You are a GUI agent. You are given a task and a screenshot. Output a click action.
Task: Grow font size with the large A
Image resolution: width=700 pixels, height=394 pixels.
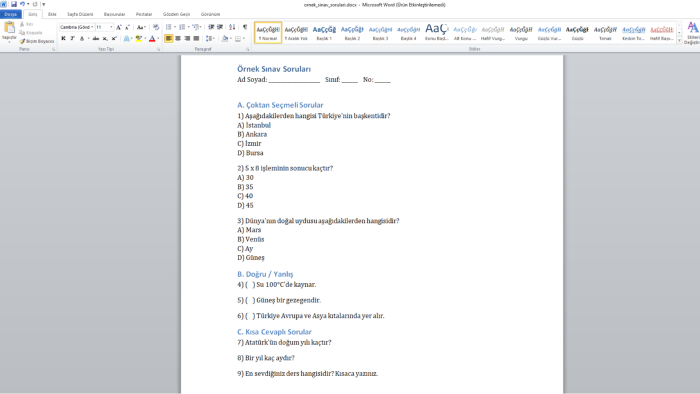119,27
